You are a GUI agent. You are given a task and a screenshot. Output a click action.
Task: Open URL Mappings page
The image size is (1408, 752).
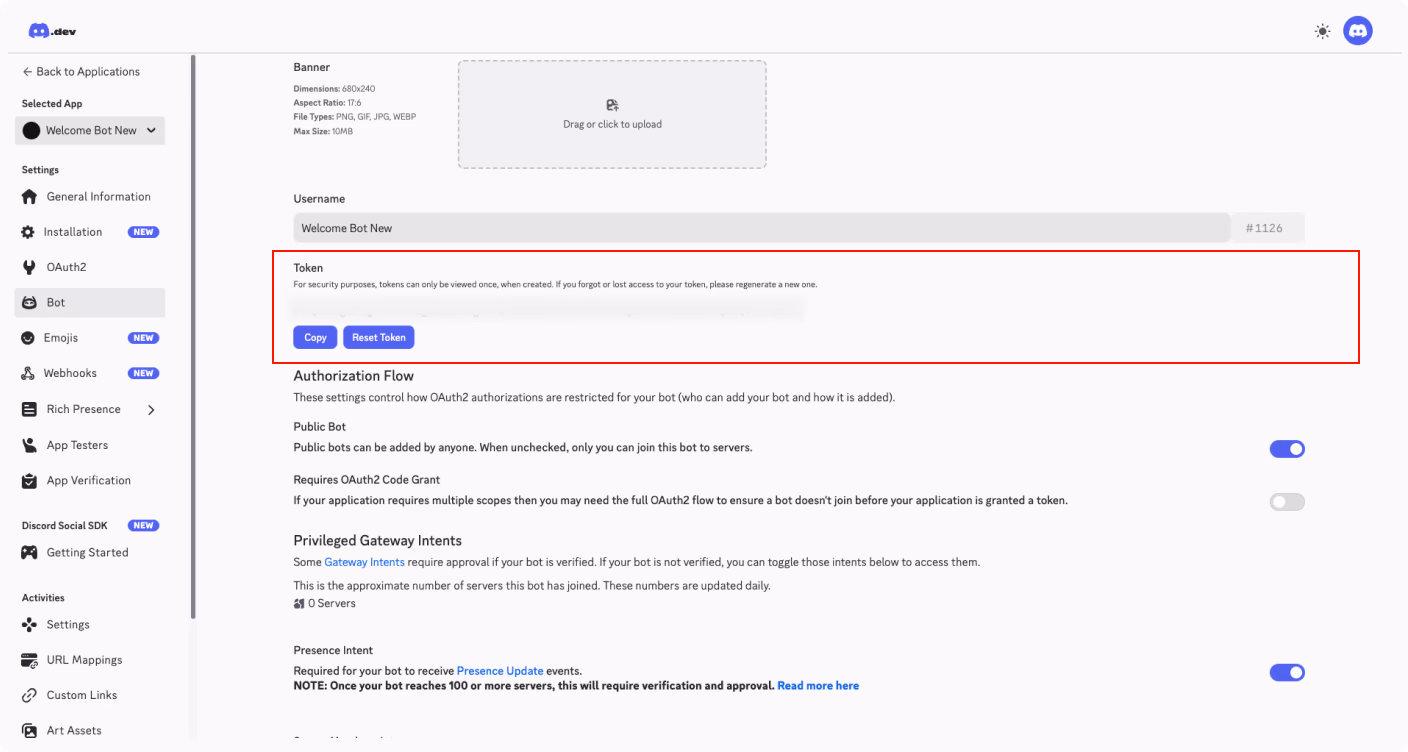coord(90,660)
